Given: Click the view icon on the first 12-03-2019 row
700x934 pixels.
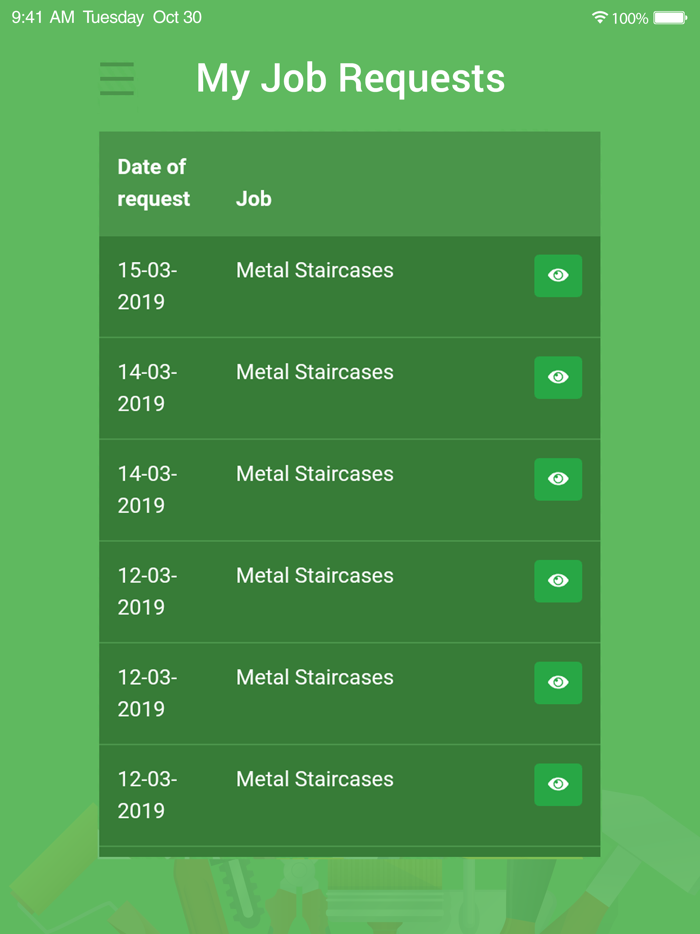Looking at the screenshot, I should click(x=558, y=581).
